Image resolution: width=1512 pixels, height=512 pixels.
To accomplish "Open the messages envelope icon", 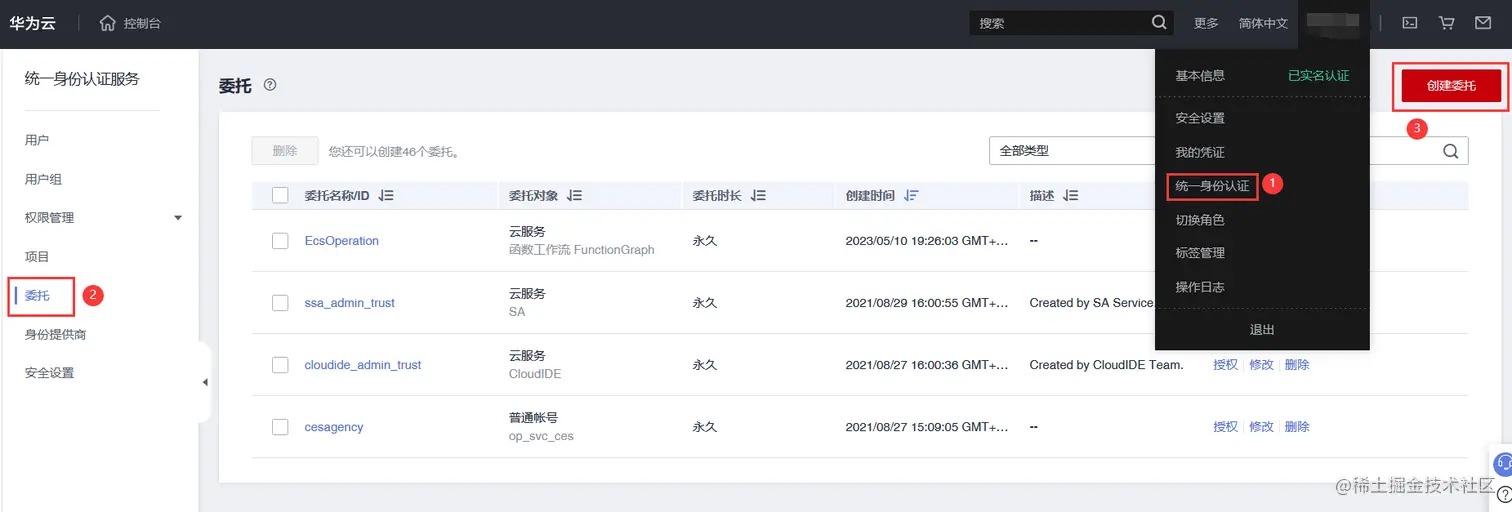I will 1482,23.
